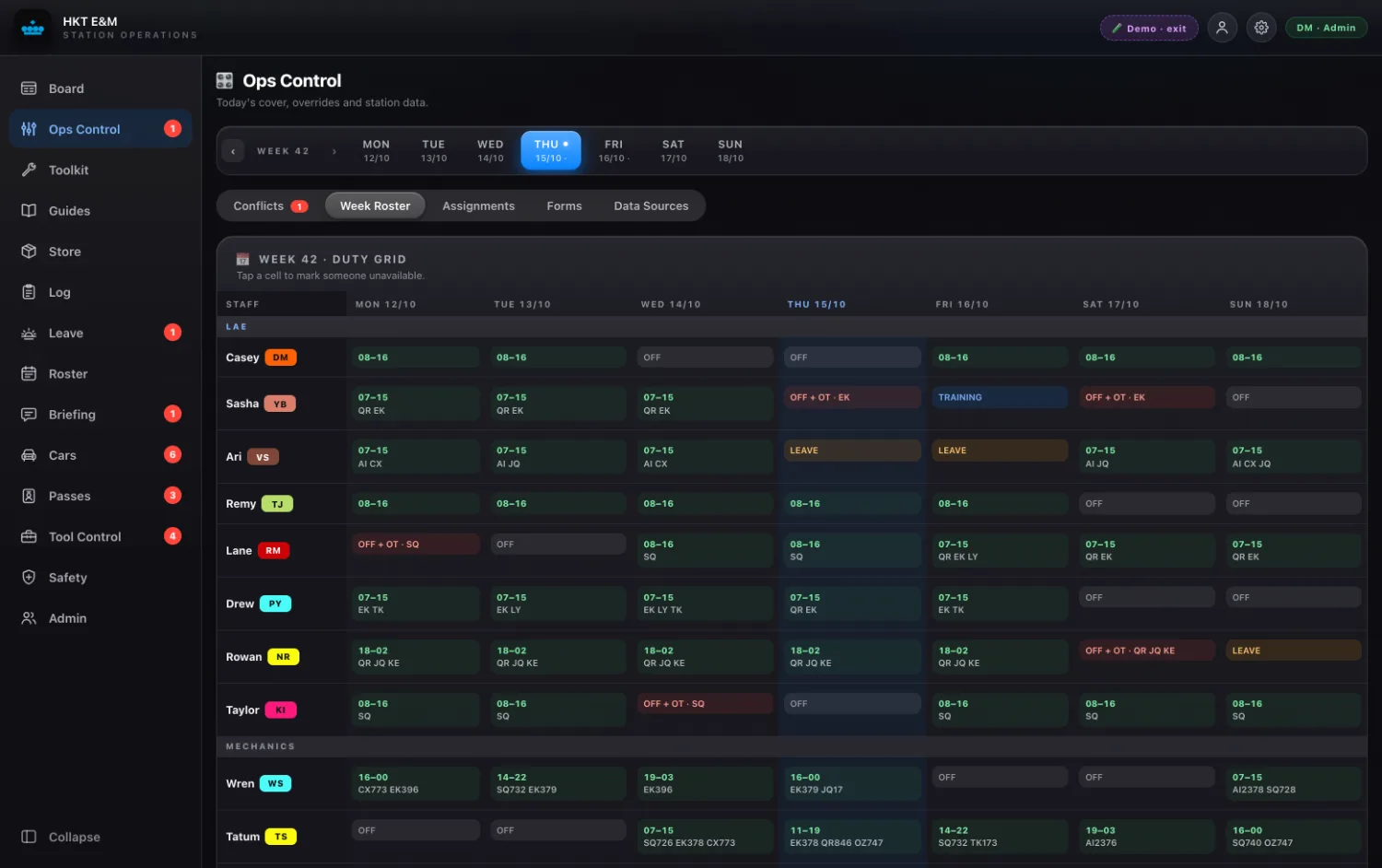The height and width of the screenshot is (868, 1382).
Task: Click the Briefing message icon
Action: pyautogui.click(x=29, y=414)
